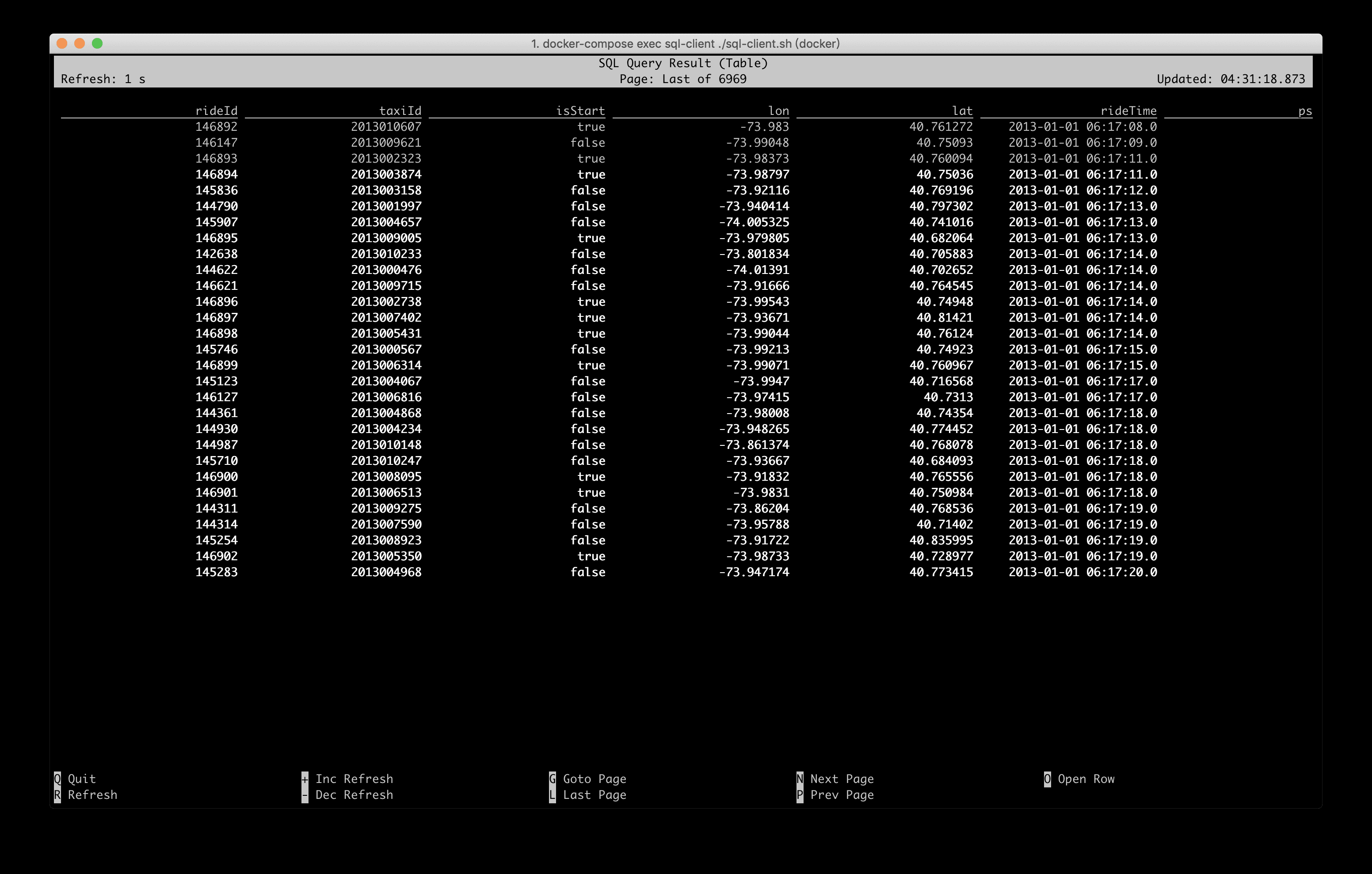This screenshot has height=874, width=1372.
Task: Sort by the taxiId column header
Action: pos(400,110)
